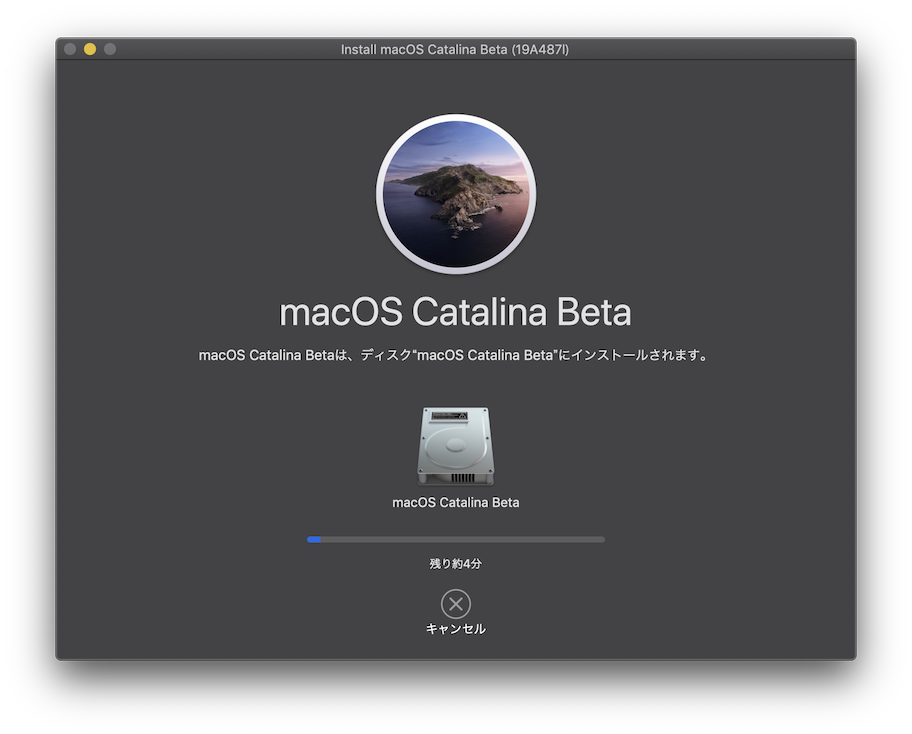This screenshot has width=912, height=734.
Task: Click the 残り約4分 remaining time text
Action: point(455,564)
